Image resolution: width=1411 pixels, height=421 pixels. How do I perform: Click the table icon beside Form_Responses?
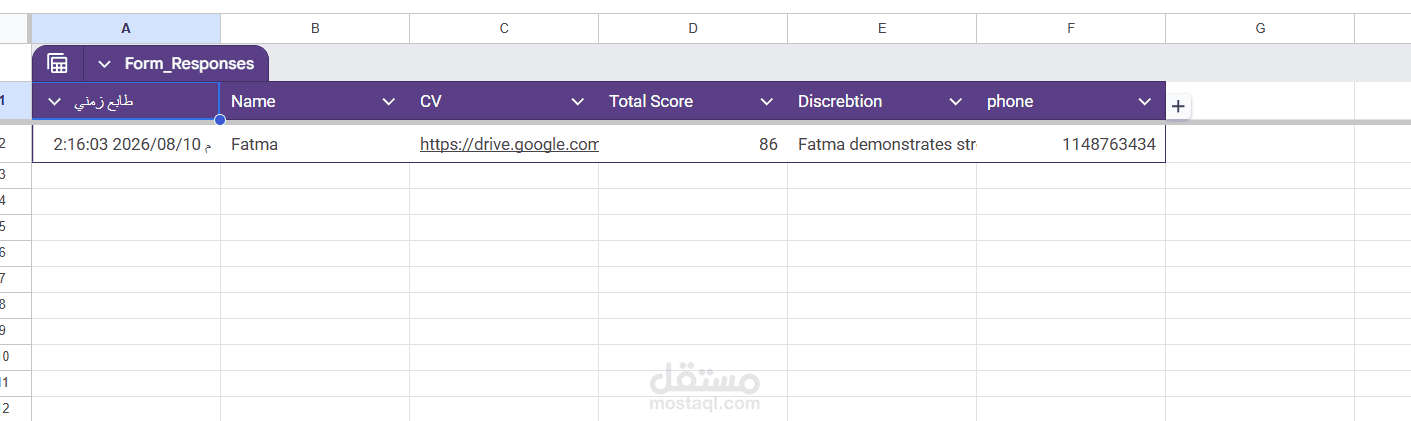[x=58, y=64]
